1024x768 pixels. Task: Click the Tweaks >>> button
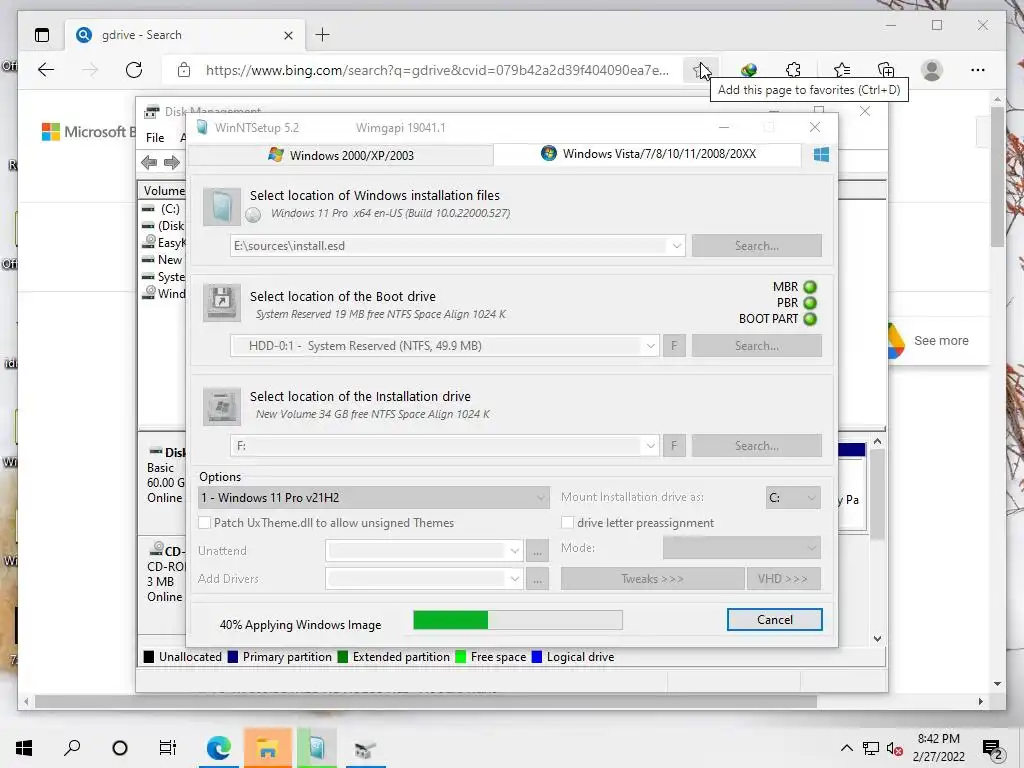point(652,579)
